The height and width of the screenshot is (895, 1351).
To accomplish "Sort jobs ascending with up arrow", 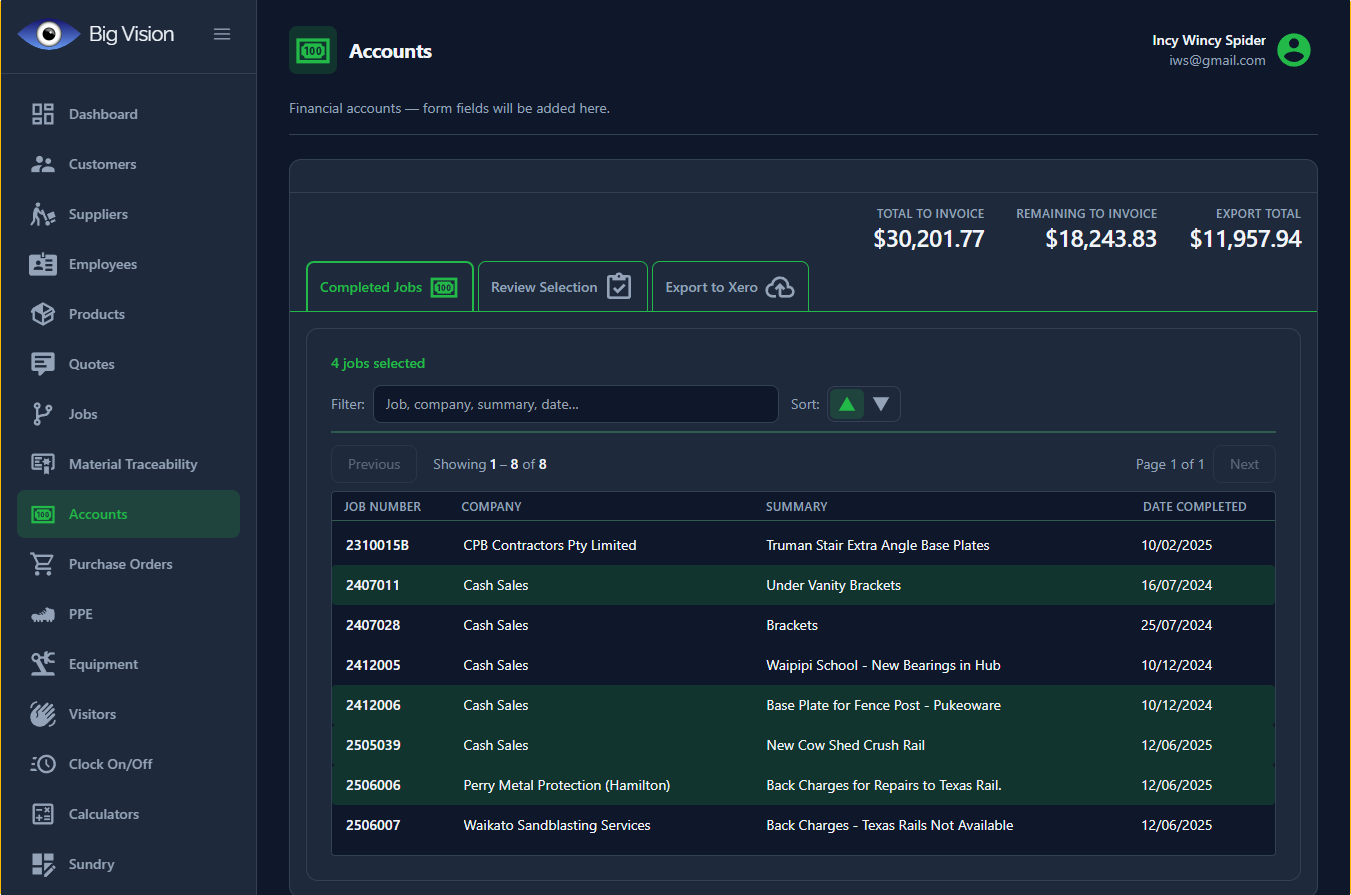I will (847, 404).
